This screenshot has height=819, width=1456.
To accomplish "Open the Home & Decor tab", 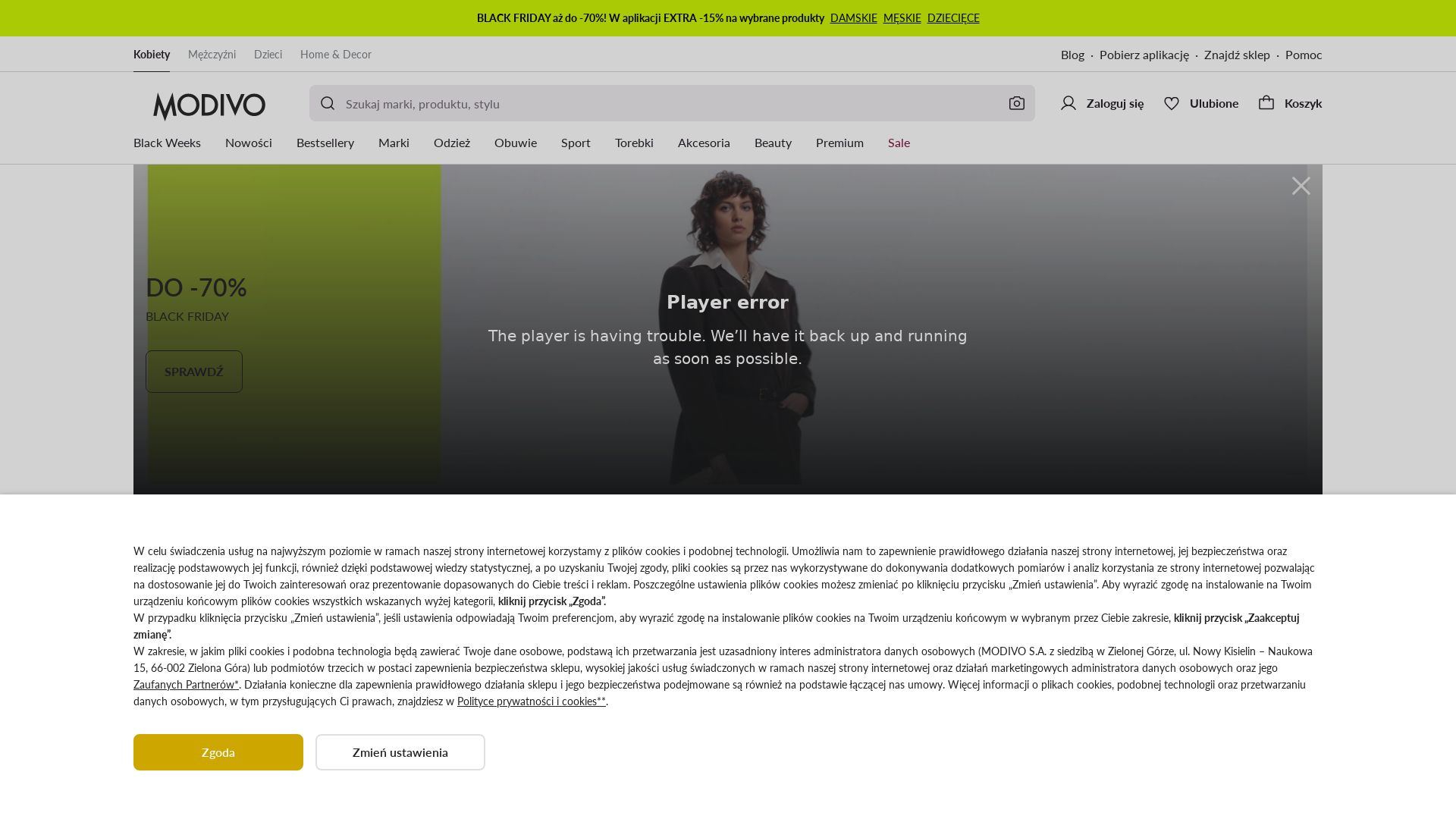I will click(x=336, y=55).
